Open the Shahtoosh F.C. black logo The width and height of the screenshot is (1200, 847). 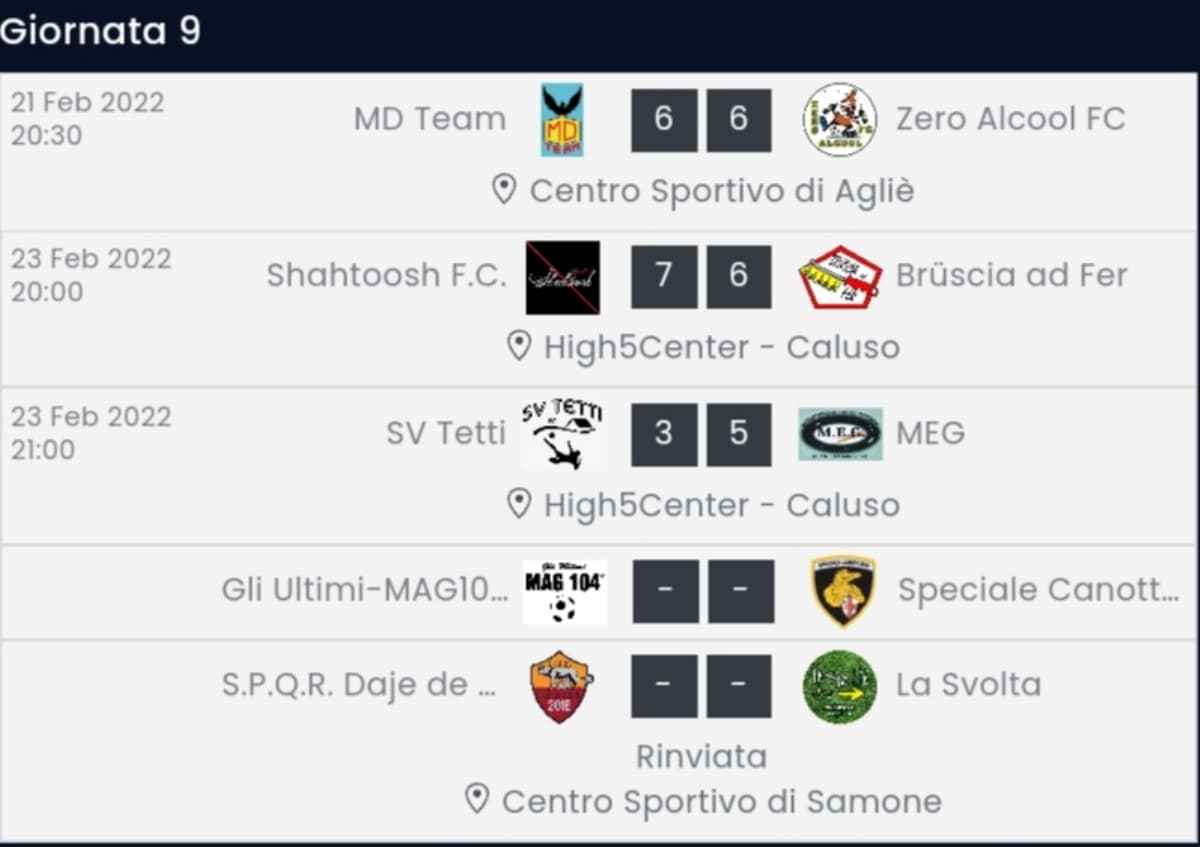click(562, 277)
